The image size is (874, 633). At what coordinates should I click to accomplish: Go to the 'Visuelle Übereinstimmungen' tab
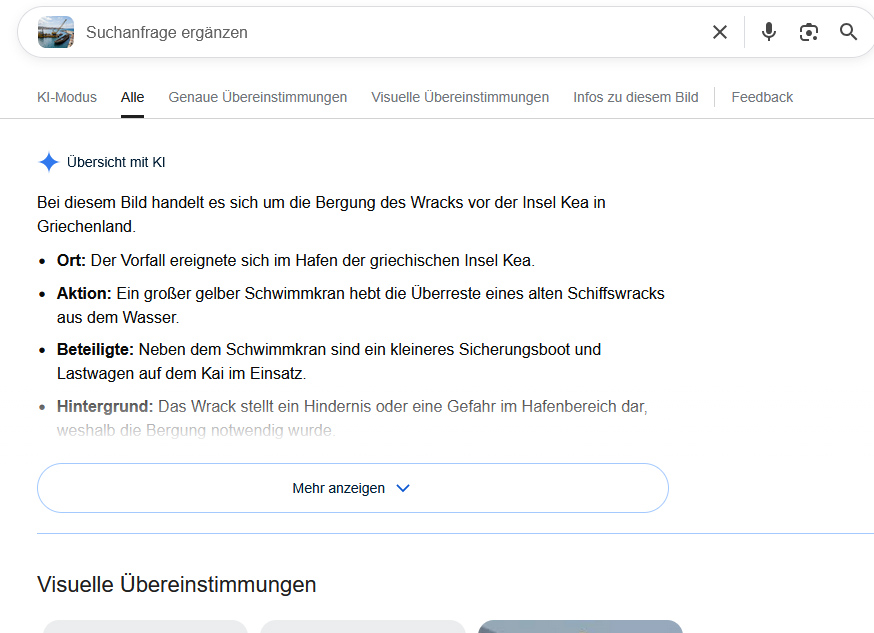tap(460, 97)
